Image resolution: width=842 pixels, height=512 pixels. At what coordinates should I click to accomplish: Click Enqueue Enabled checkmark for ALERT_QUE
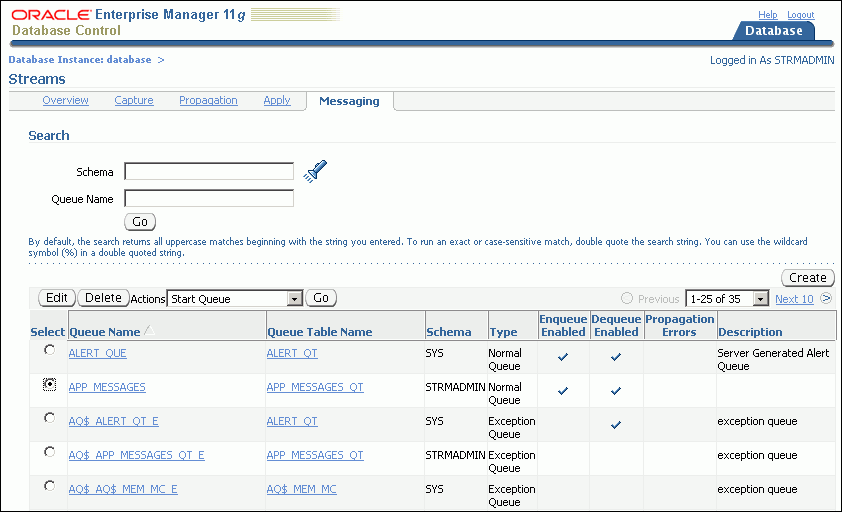point(563,357)
